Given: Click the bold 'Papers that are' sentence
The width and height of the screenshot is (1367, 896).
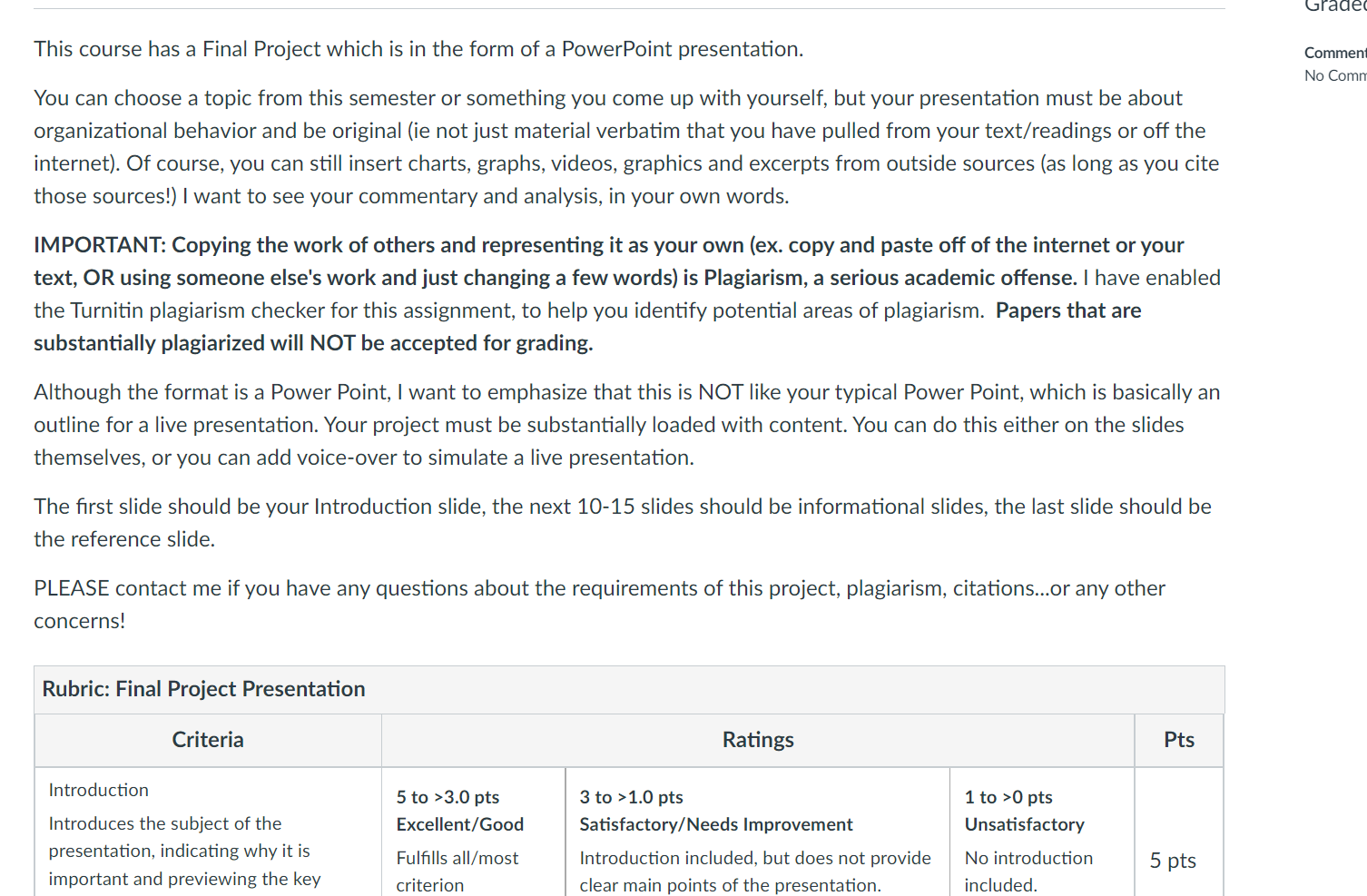Looking at the screenshot, I should coord(587,327).
